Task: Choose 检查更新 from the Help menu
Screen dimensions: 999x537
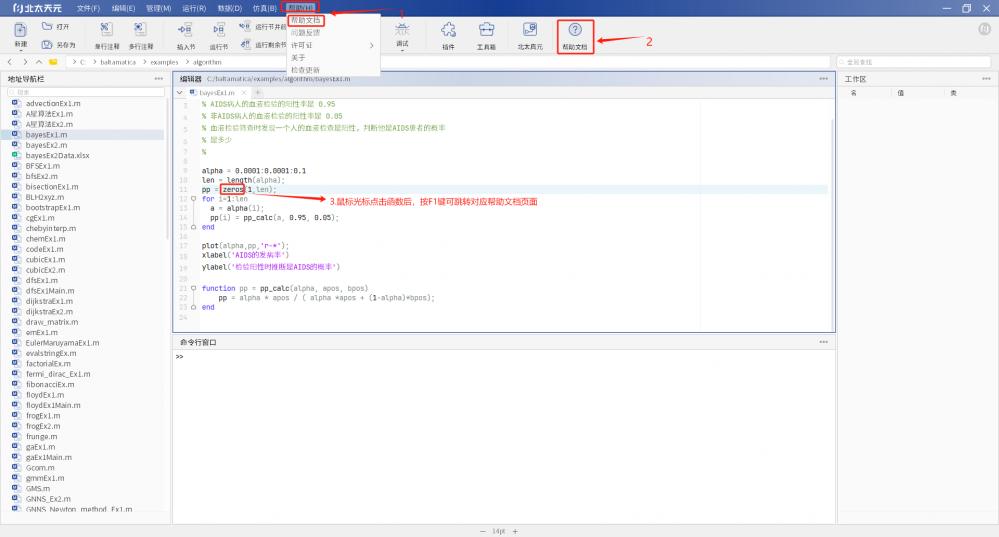Action: pyautogui.click(x=305, y=70)
